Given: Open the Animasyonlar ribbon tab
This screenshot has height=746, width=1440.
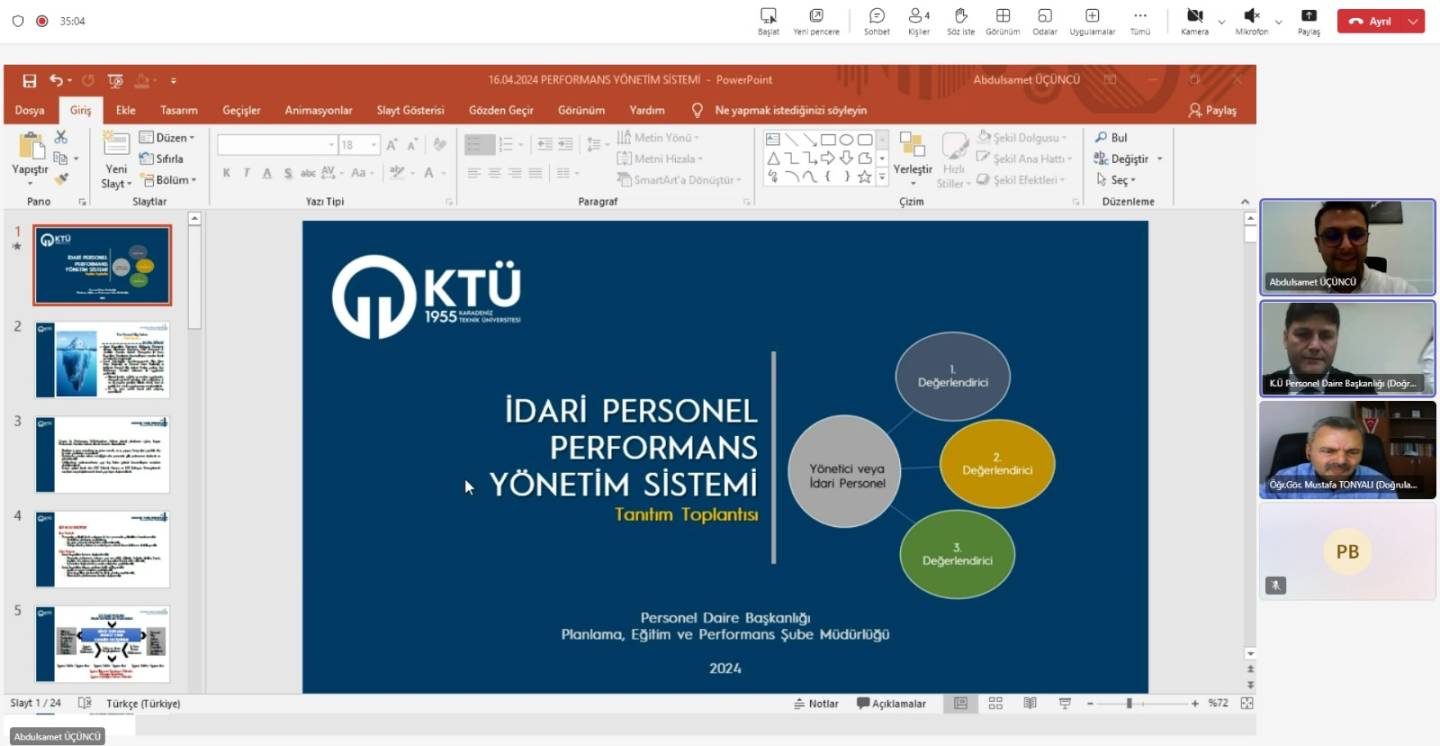Looking at the screenshot, I should [x=318, y=110].
